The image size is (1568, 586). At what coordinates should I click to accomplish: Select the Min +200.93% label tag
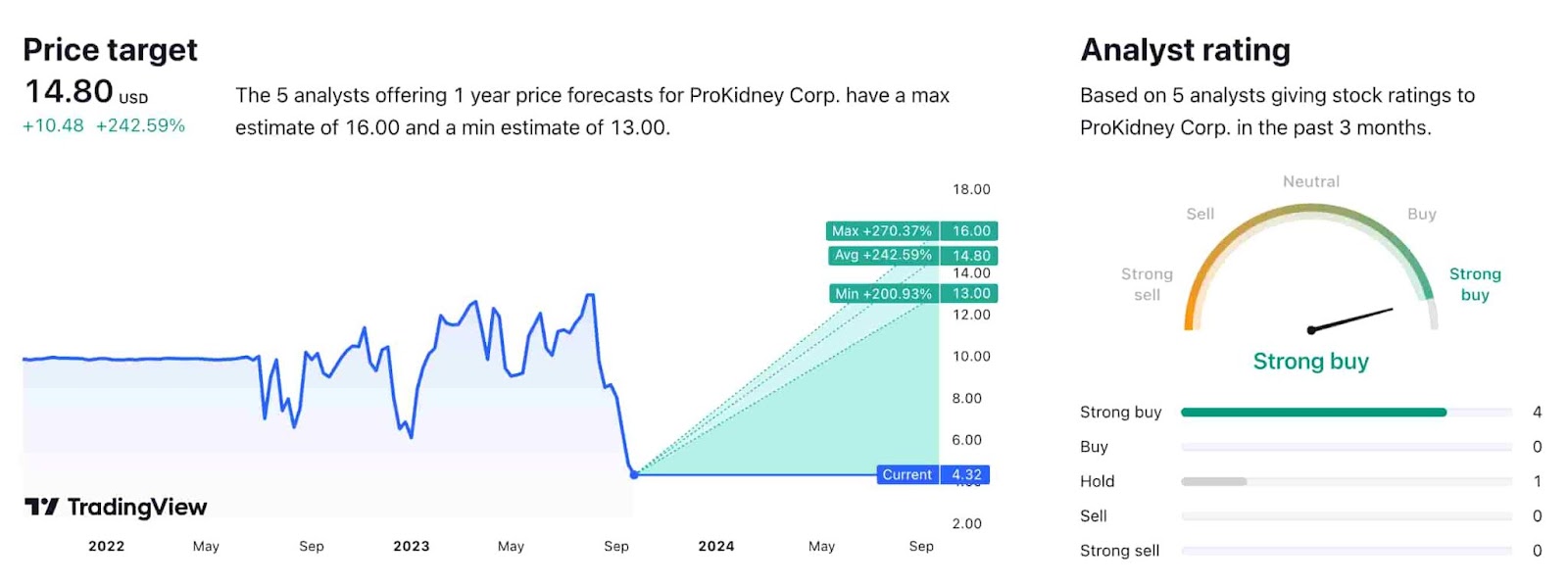coord(883,293)
